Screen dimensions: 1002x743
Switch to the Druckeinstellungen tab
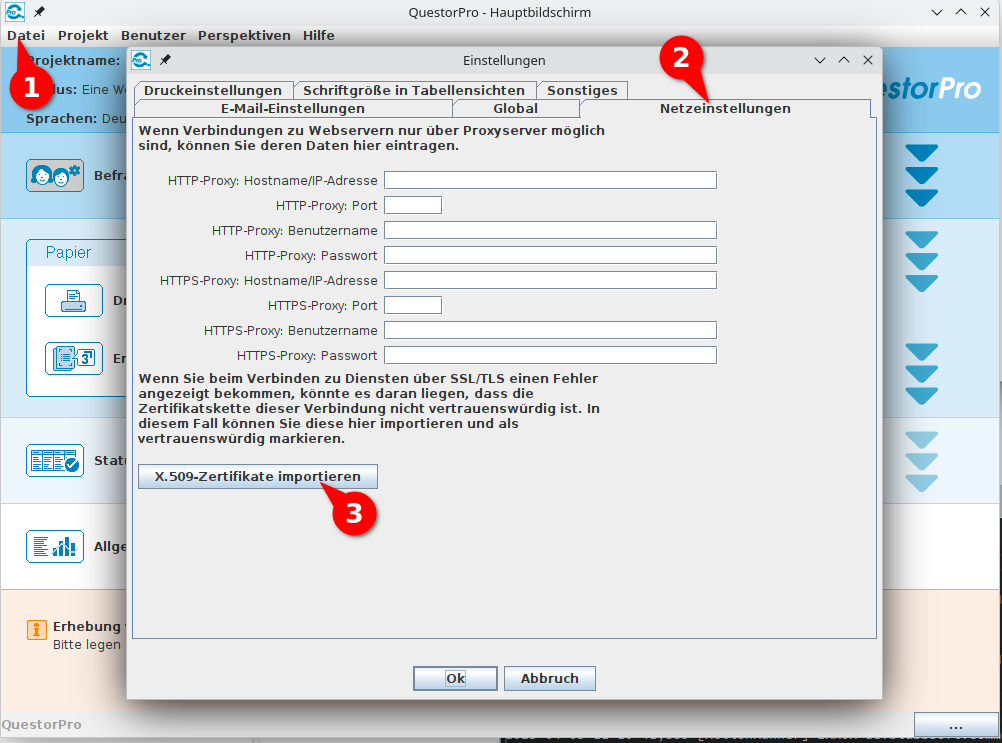point(212,90)
